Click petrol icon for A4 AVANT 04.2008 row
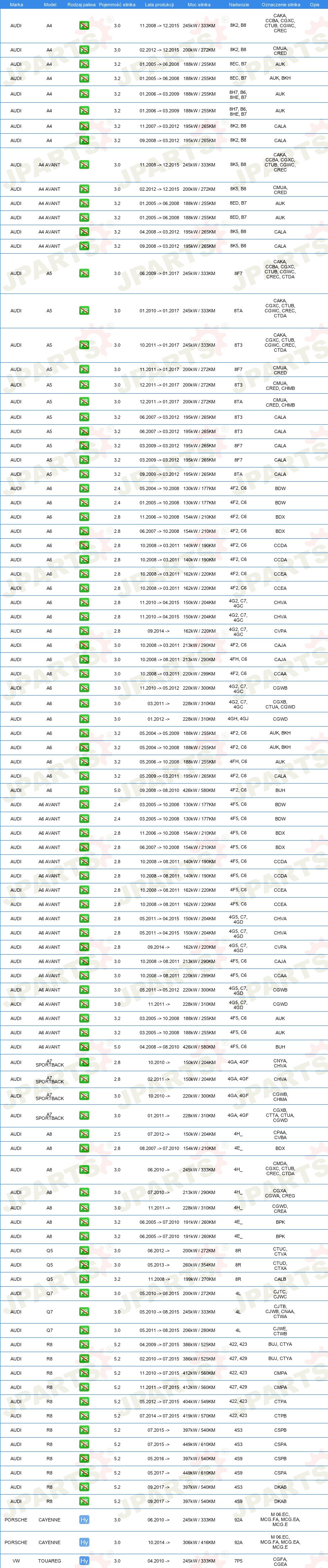 pyautogui.click(x=84, y=232)
